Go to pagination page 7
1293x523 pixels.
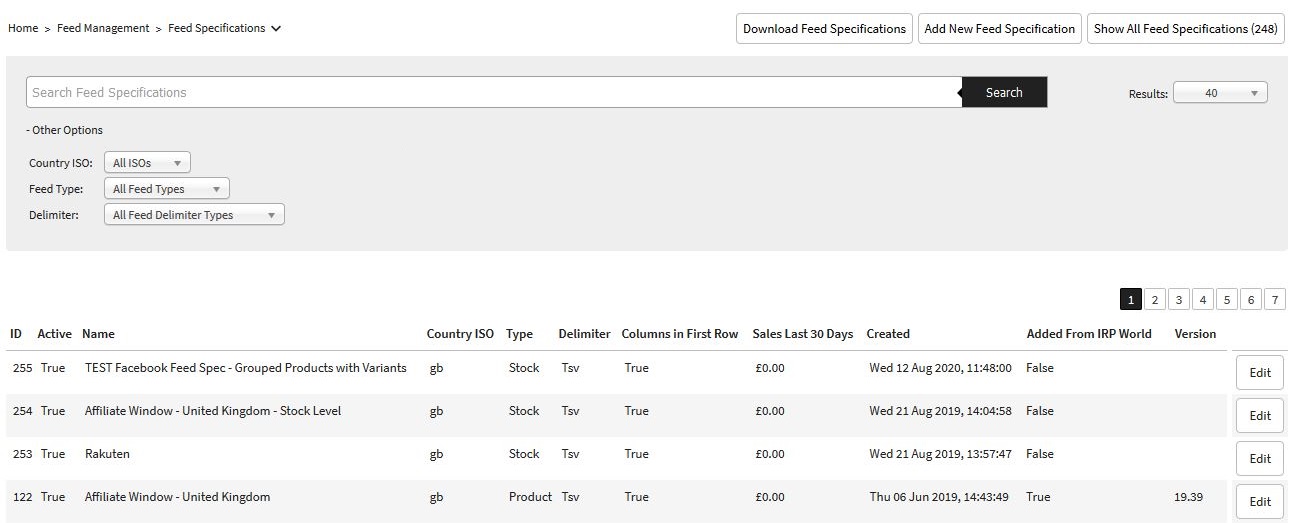[1275, 299]
